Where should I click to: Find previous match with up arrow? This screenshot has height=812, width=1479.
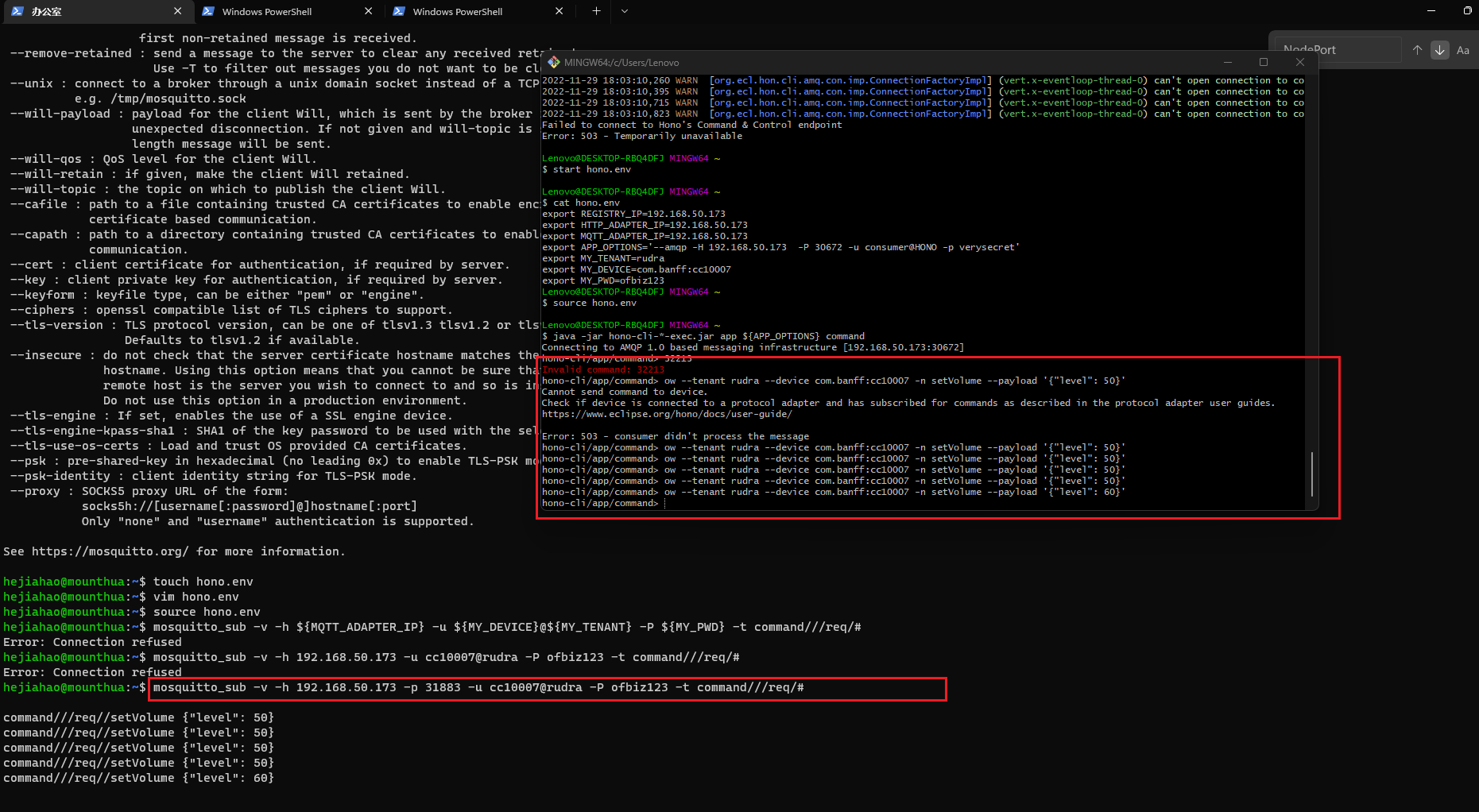click(1417, 49)
